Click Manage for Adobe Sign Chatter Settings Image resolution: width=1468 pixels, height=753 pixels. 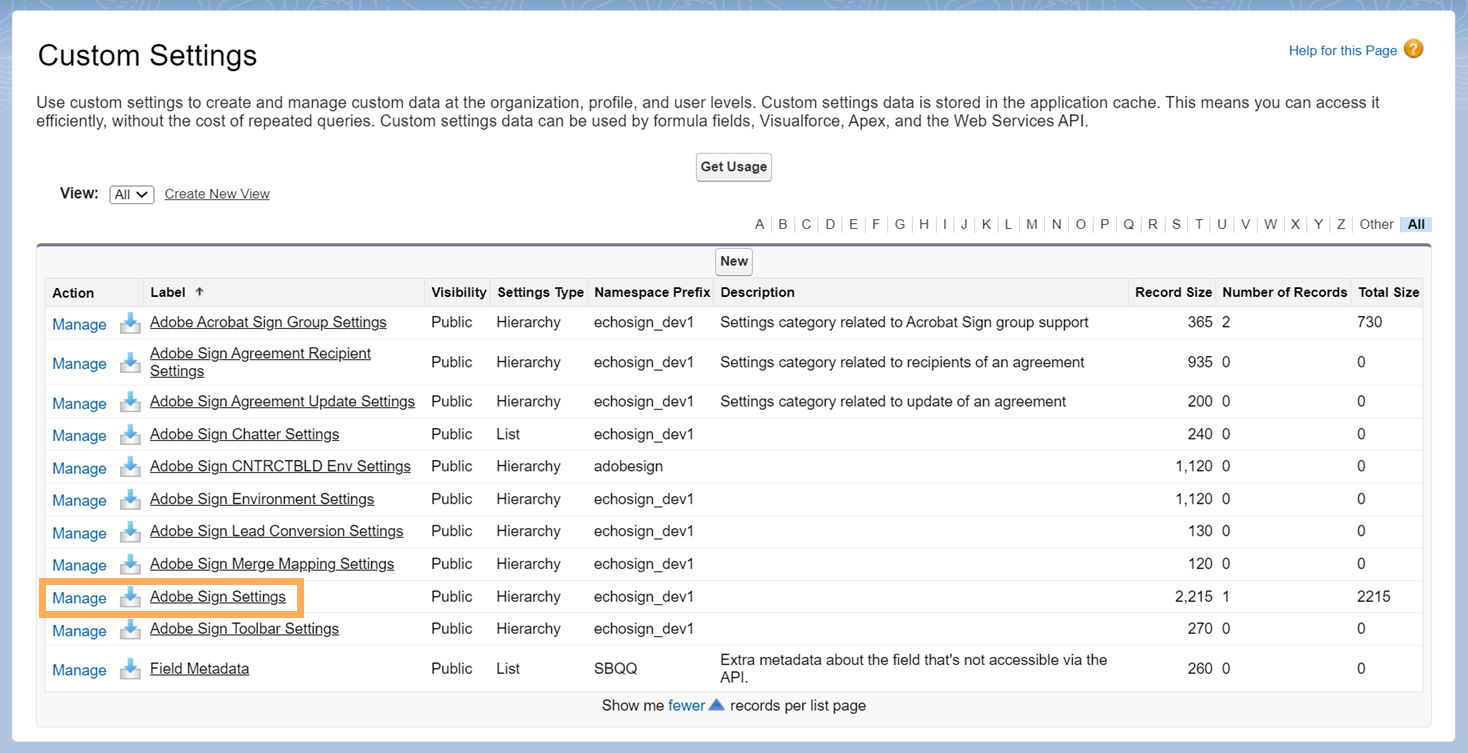tap(79, 435)
